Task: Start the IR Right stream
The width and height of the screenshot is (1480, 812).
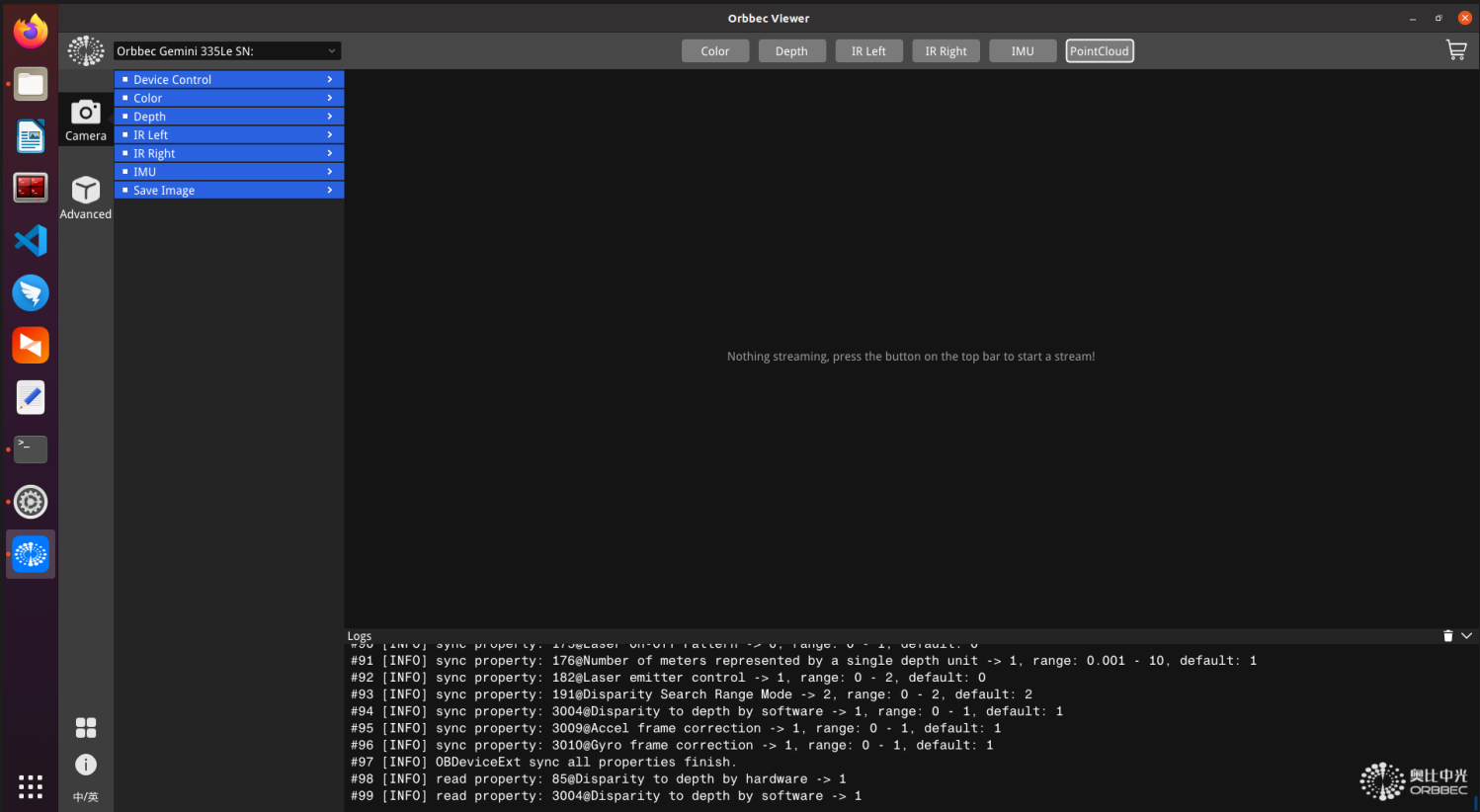Action: pos(946,51)
